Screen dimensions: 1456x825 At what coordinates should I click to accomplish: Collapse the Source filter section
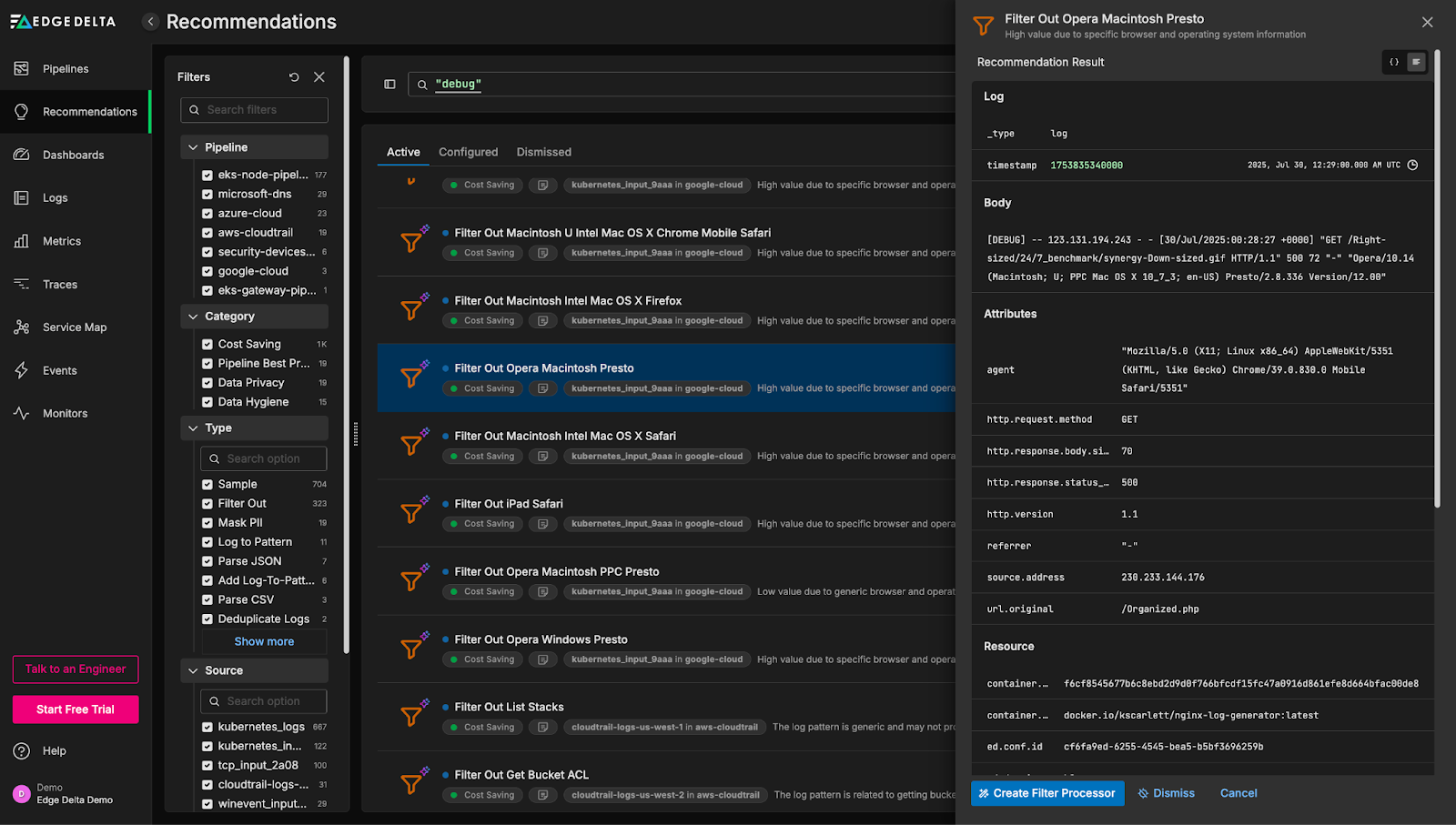[x=193, y=670]
